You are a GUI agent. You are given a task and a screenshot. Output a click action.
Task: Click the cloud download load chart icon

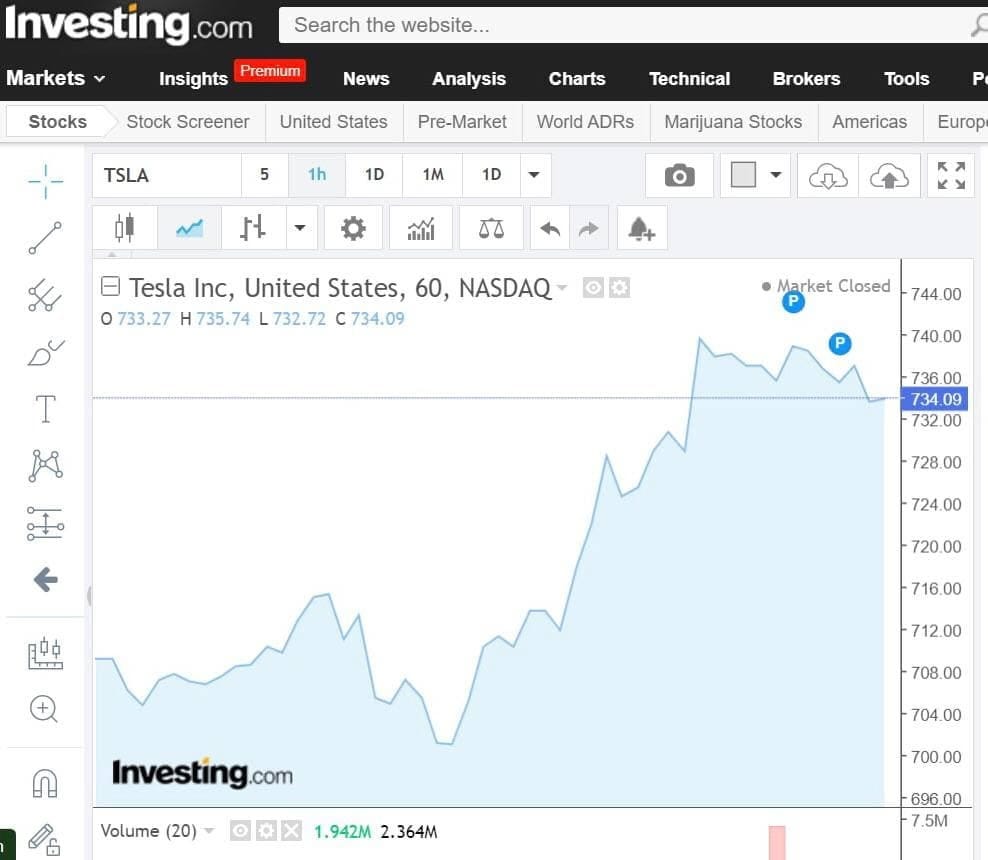click(x=827, y=176)
